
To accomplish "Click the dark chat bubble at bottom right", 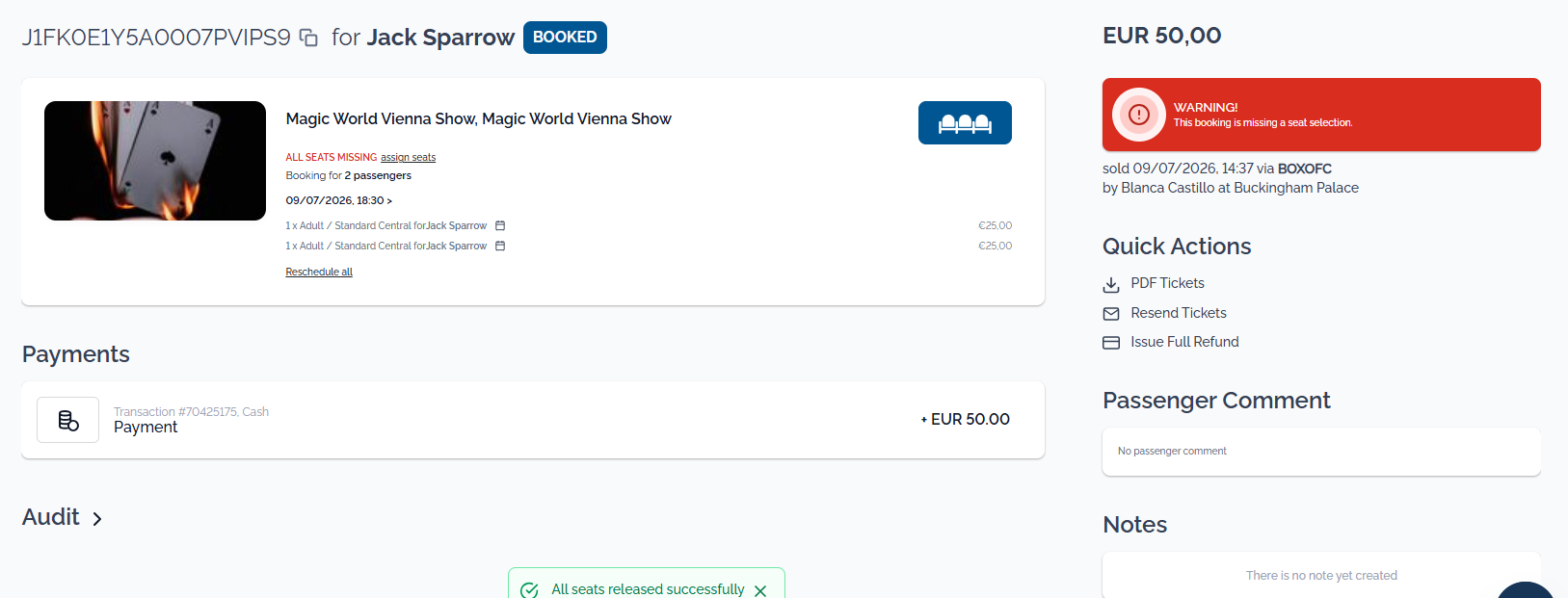I will [1527, 589].
